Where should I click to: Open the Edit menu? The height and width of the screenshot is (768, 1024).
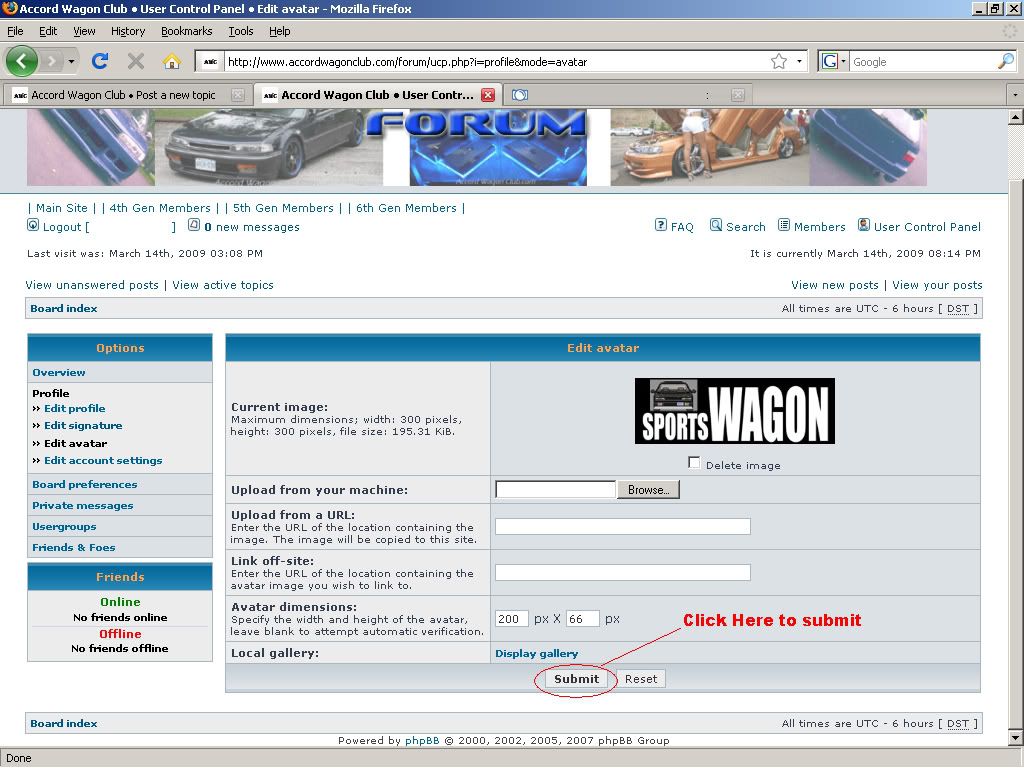(x=48, y=31)
